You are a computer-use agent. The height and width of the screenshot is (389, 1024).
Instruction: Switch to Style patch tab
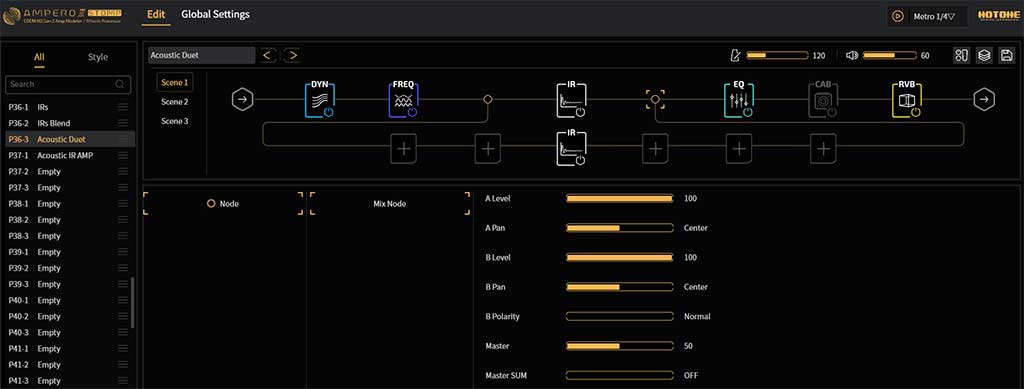[x=98, y=57]
